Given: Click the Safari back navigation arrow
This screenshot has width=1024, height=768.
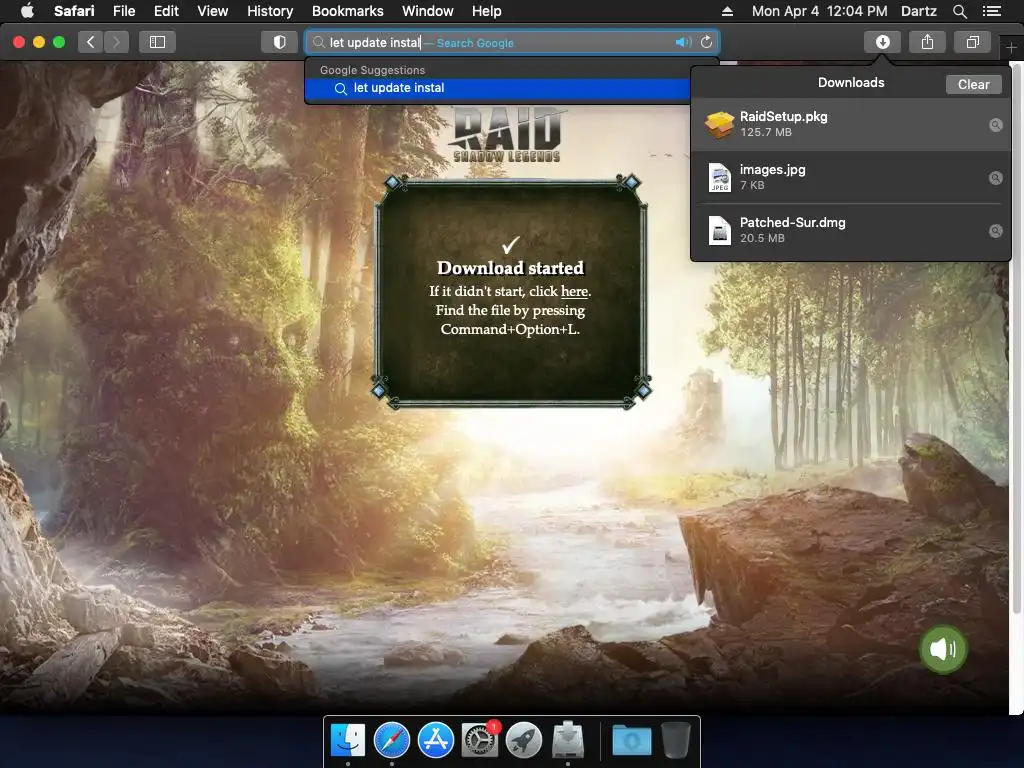Looking at the screenshot, I should pyautogui.click(x=91, y=42).
